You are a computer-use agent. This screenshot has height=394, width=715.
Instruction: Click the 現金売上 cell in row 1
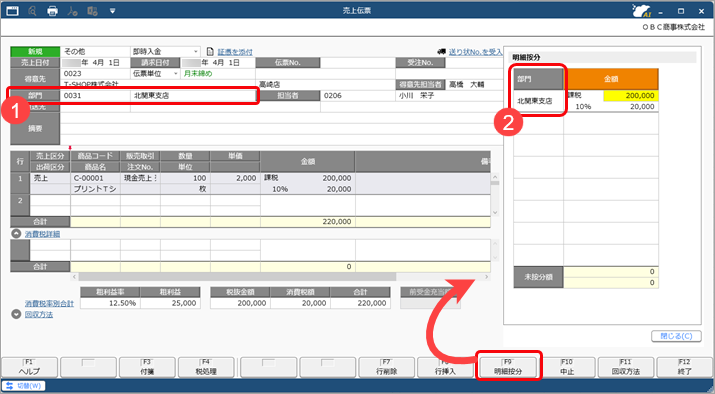[140, 178]
